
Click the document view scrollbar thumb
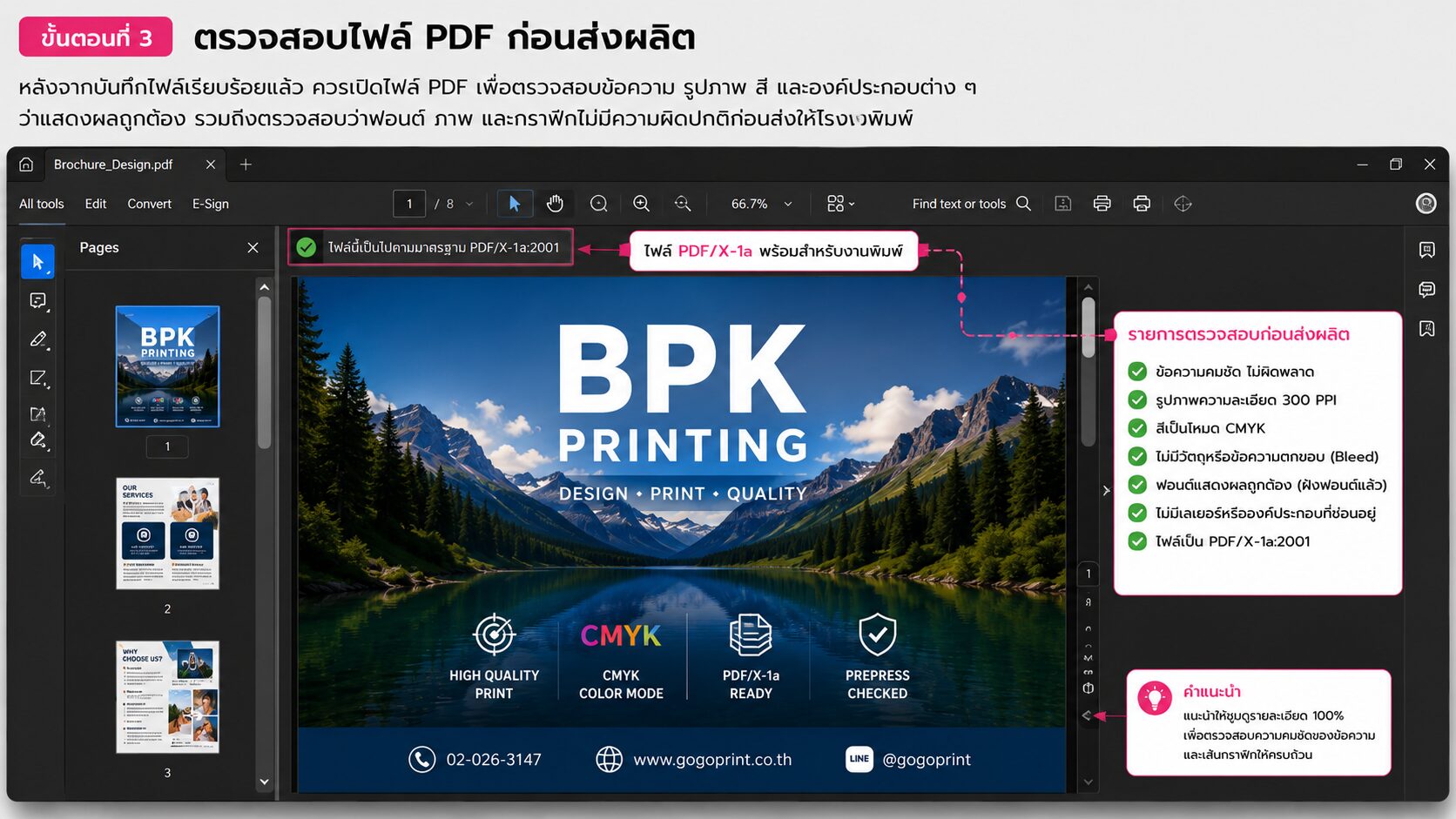[1088, 327]
